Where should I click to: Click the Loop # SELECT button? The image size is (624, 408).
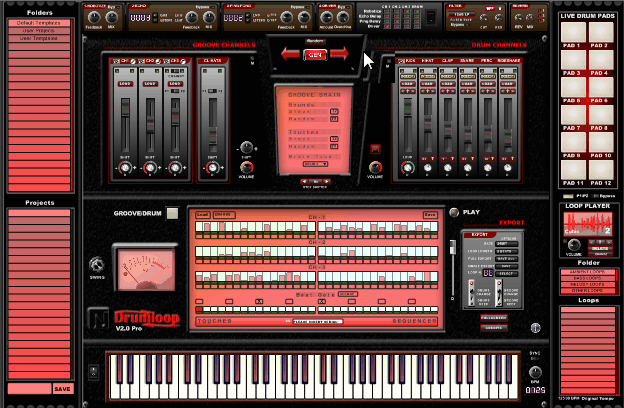506,273
